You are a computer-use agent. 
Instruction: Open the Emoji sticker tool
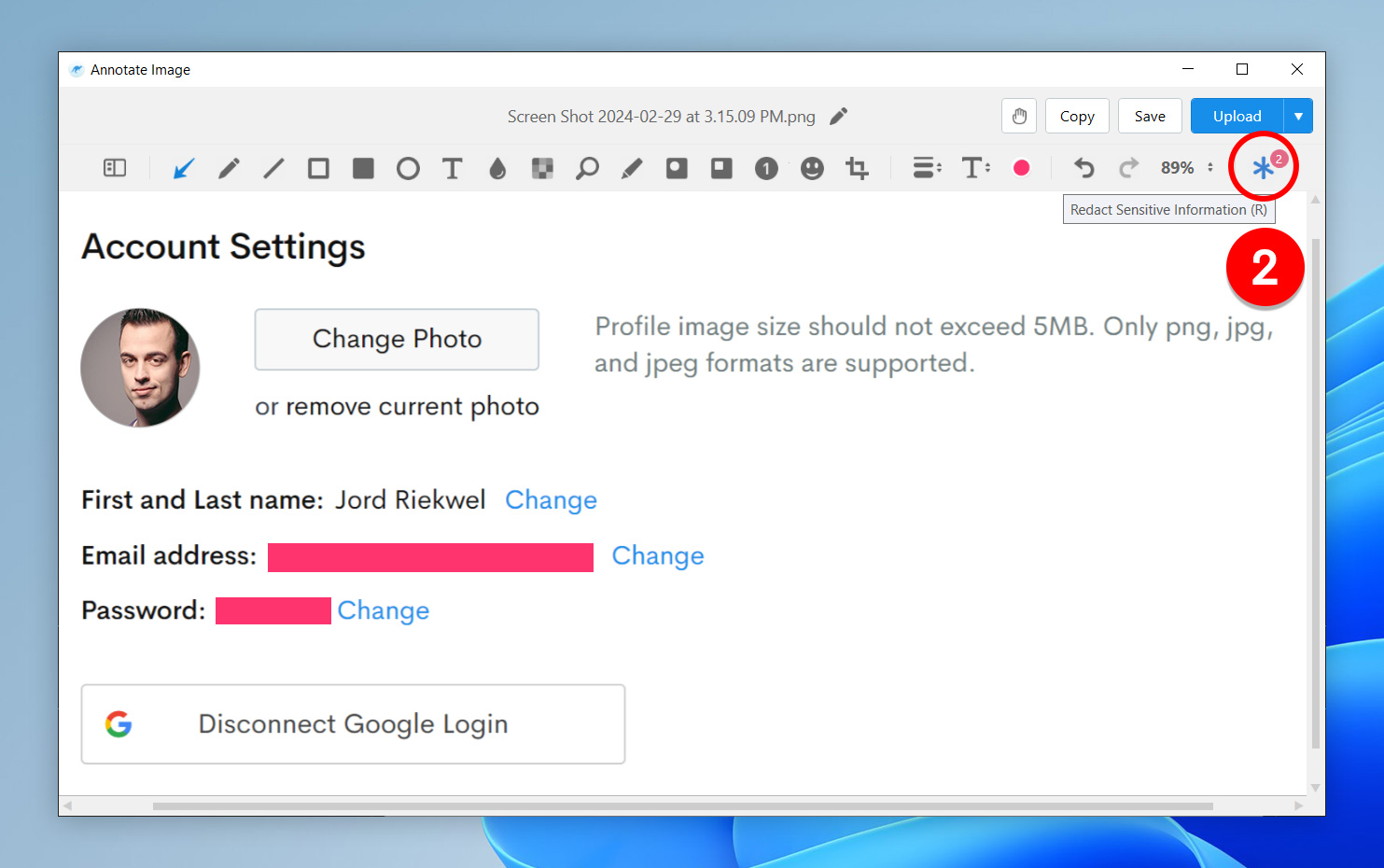click(x=812, y=168)
